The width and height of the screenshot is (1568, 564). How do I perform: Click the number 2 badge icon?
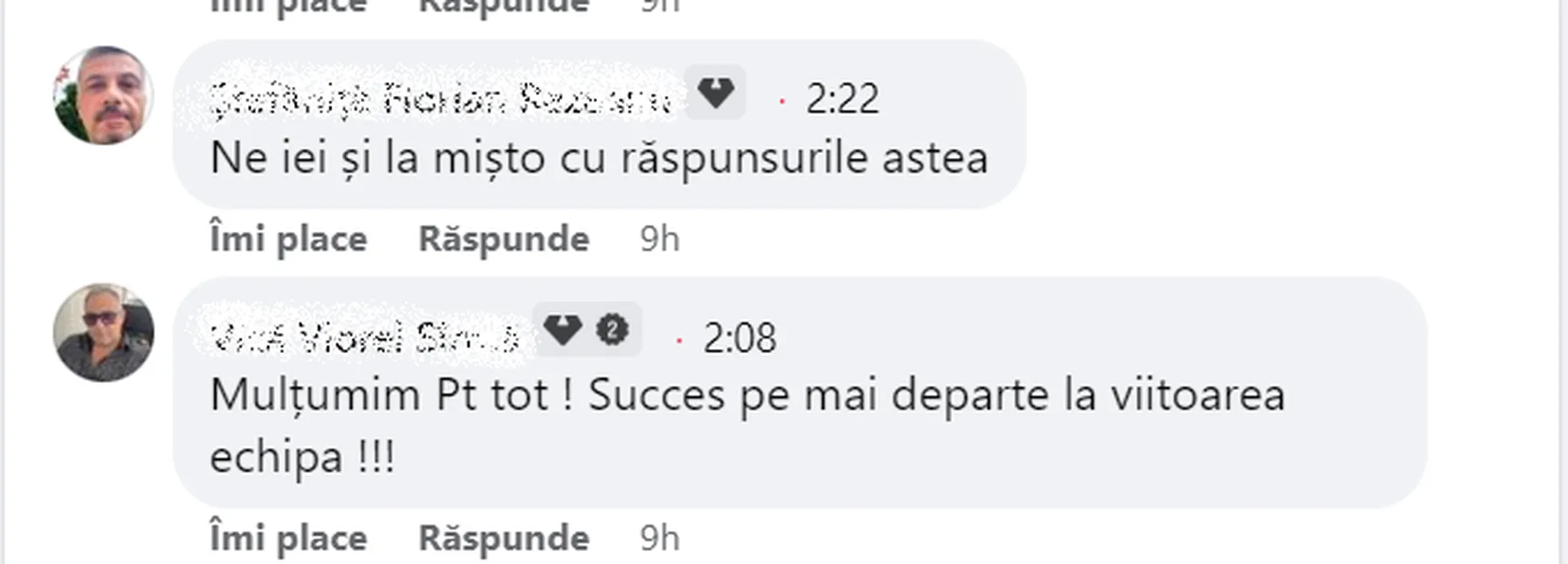pyautogui.click(x=612, y=330)
